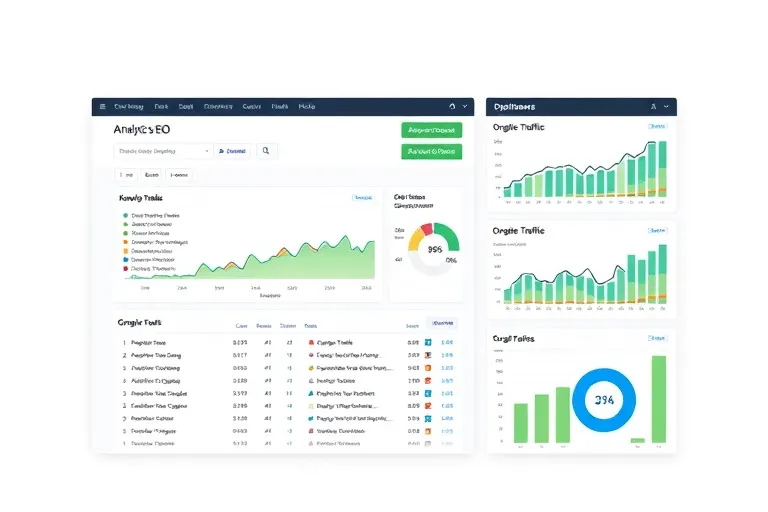Screen dimensions: 768x512
Task: Click the outlined link in the bottom right-panel chart card
Action: [657, 338]
